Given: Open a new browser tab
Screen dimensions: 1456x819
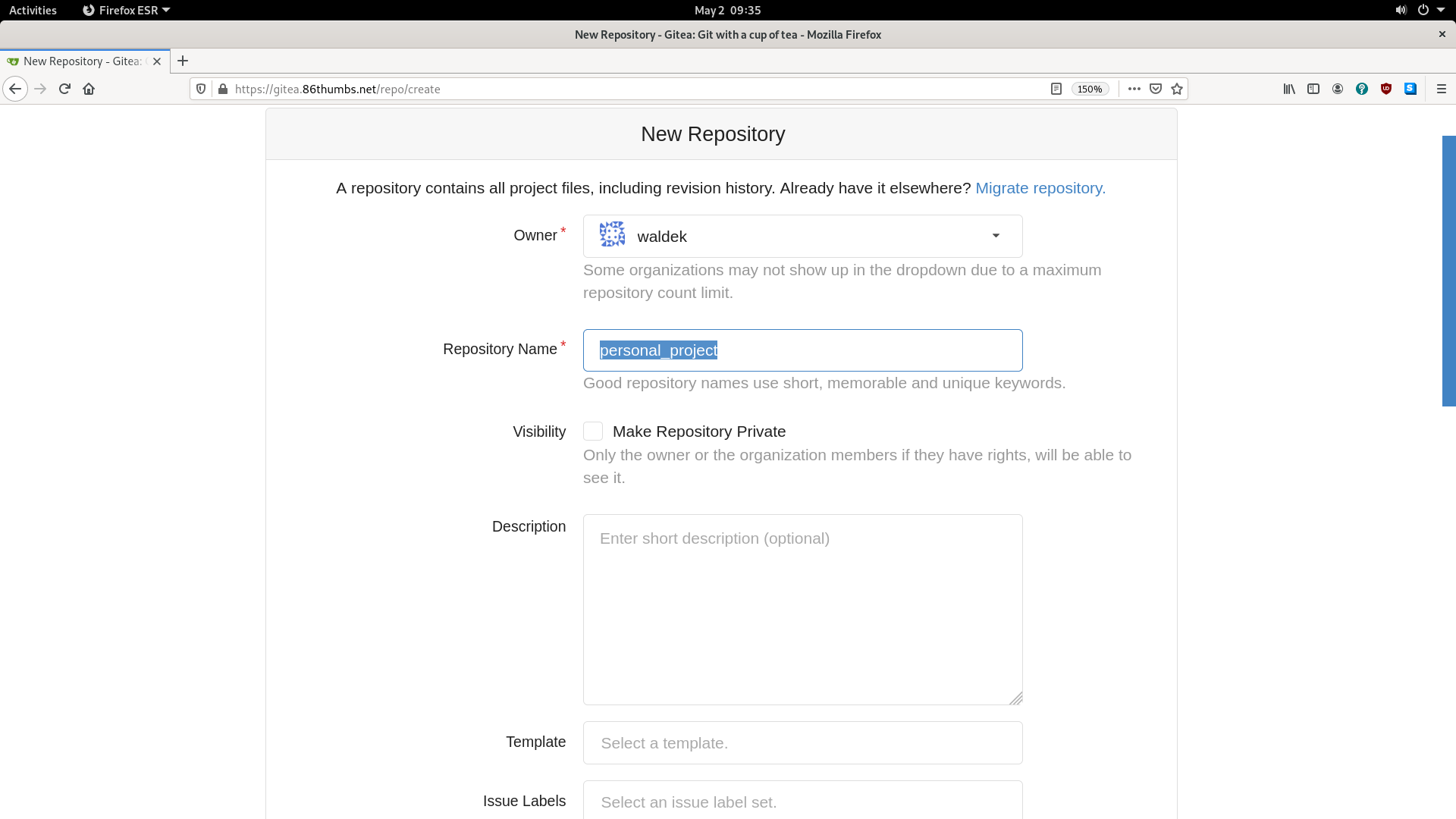Looking at the screenshot, I should 183,61.
